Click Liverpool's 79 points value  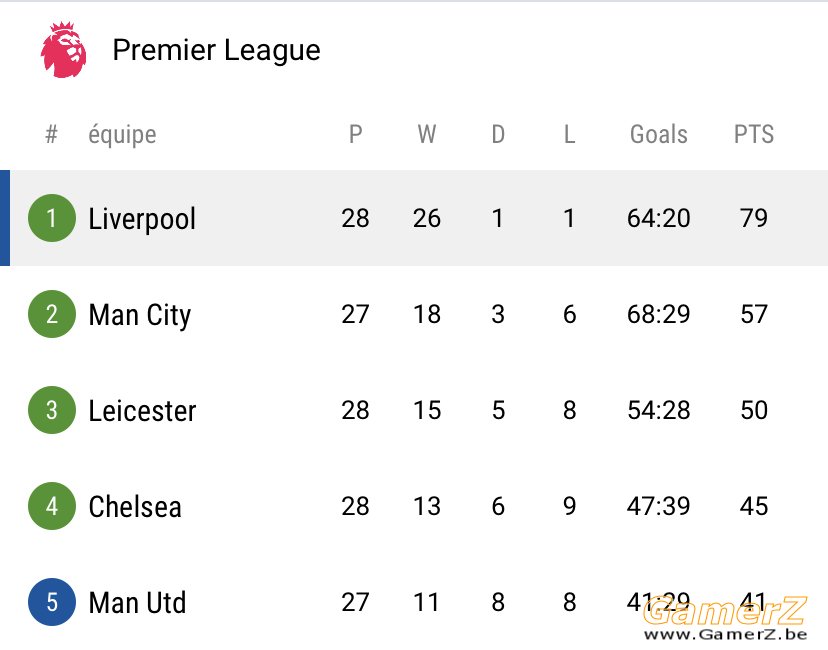coord(754,218)
